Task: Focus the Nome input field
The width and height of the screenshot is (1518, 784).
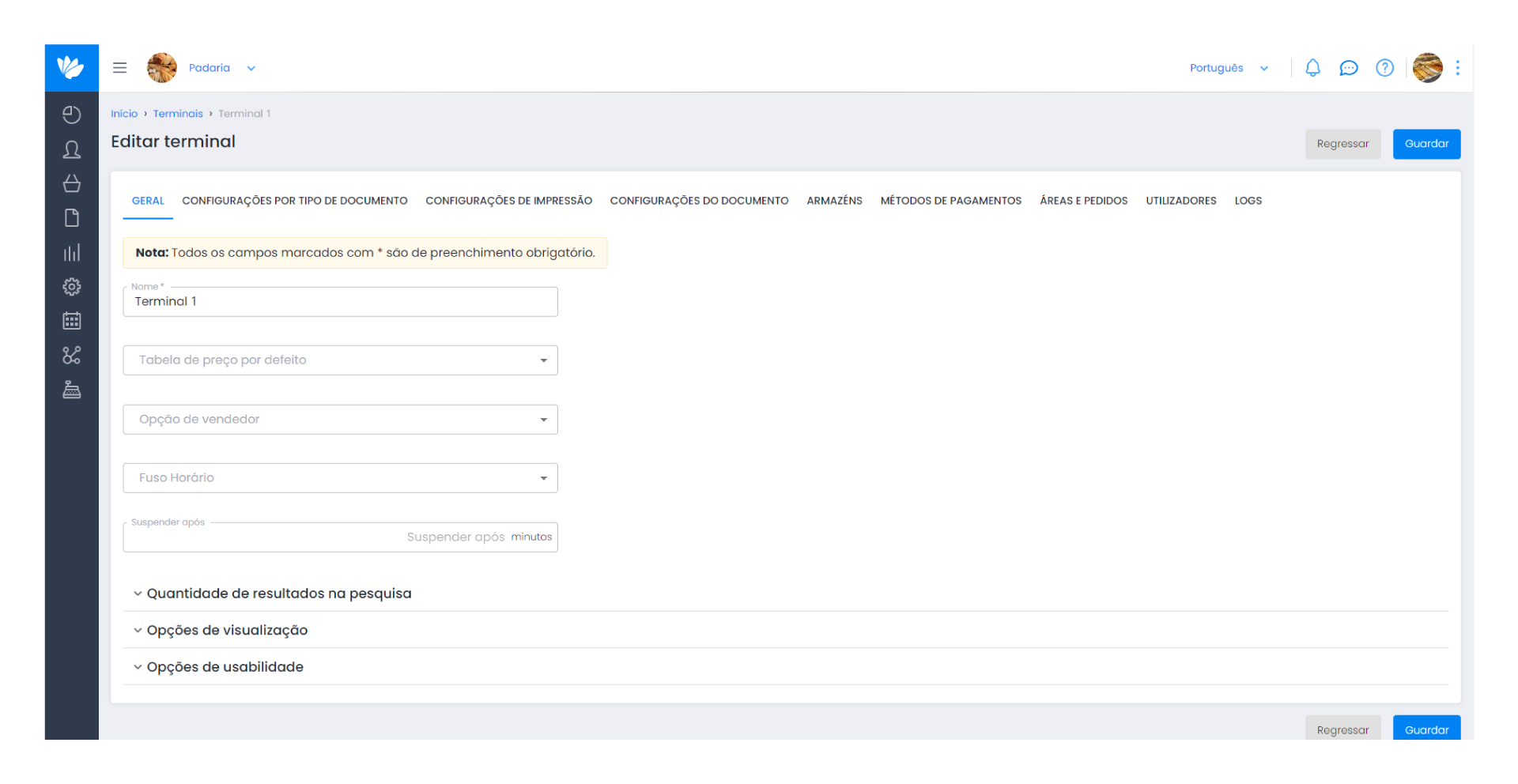Action: [340, 302]
